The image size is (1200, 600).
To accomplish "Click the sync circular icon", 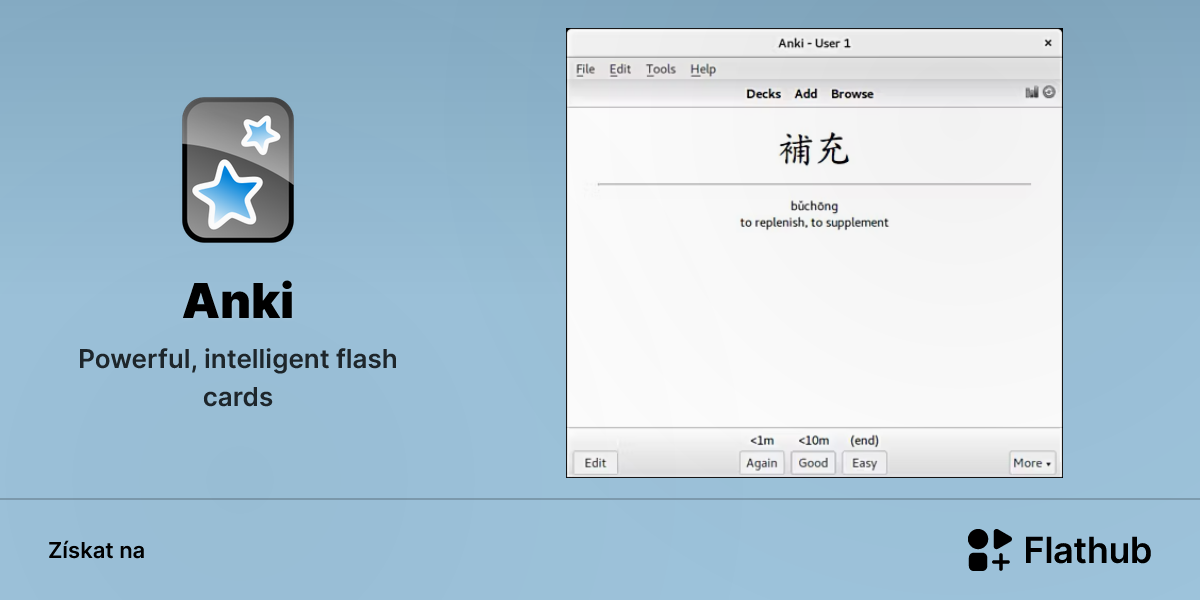I will 1049,92.
